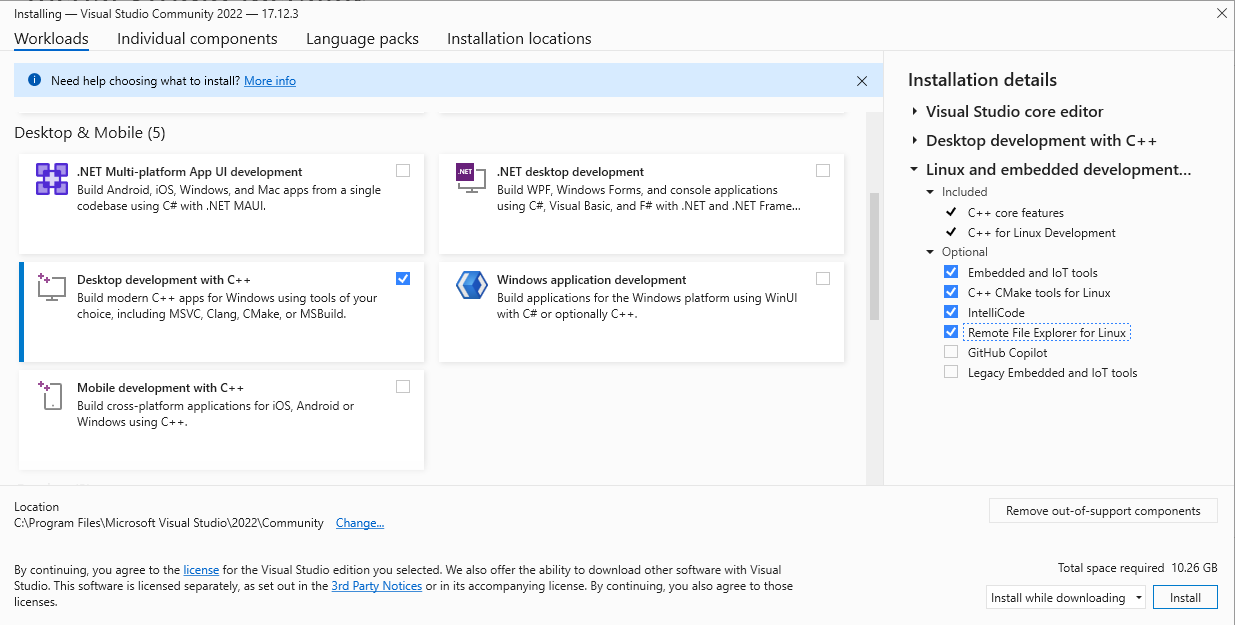Viewport: 1235px width, 625px height.
Task: Click the Windows application development icon
Action: (x=470, y=287)
